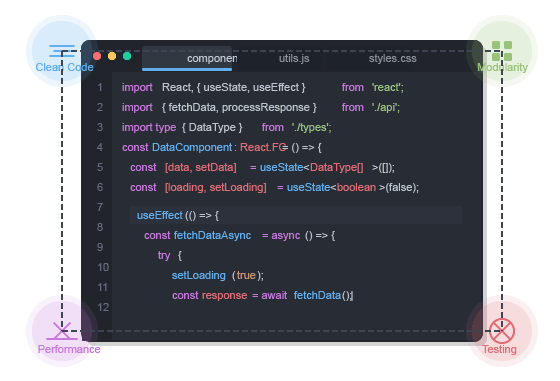Click the highlighted useEffect line

(x=296, y=215)
